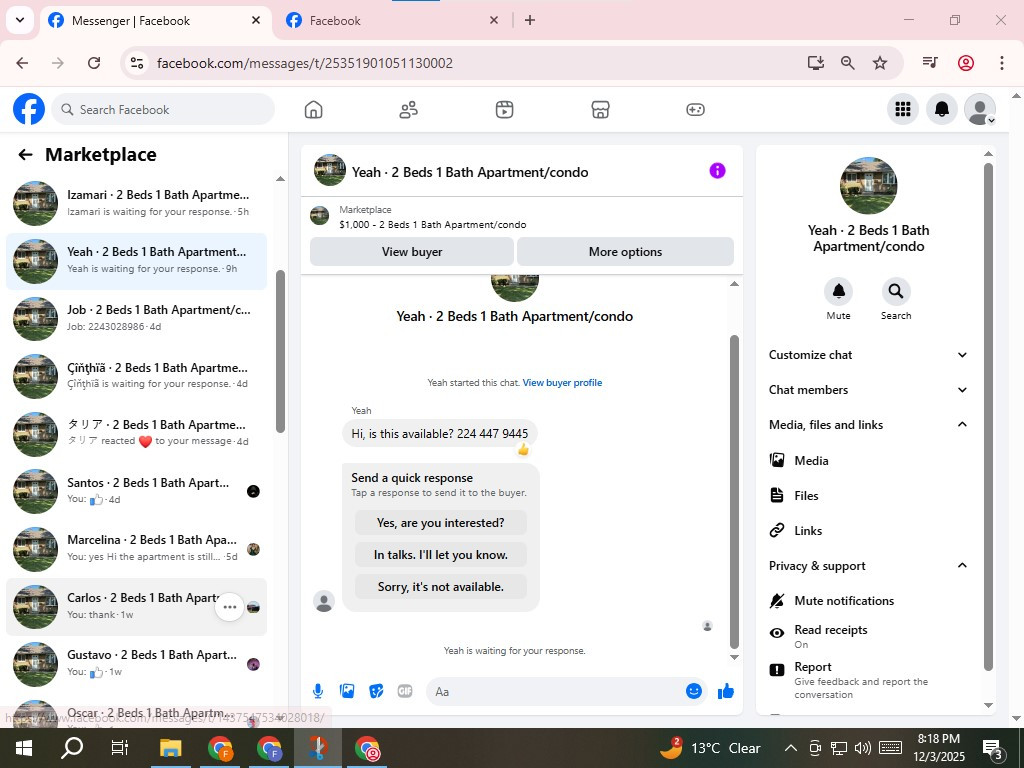Open the Report icon entry
1024x768 pixels.
pyautogui.click(x=776, y=669)
